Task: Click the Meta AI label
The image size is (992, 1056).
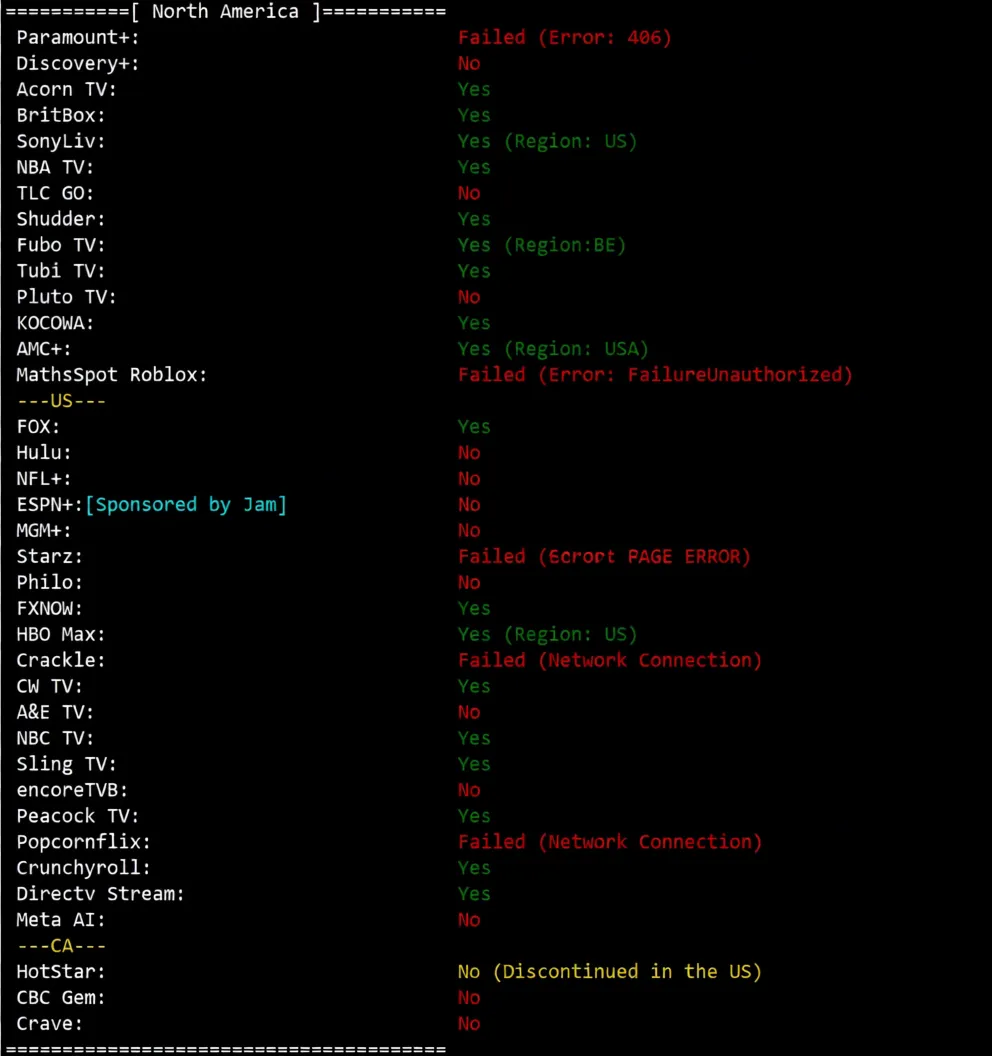Action: [61, 920]
